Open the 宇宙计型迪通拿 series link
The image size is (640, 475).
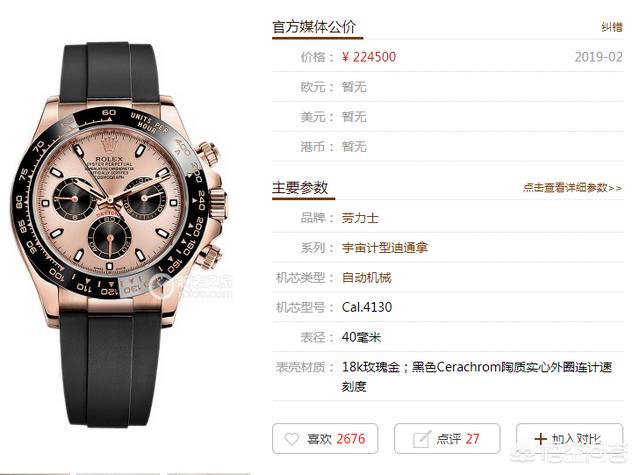pos(384,248)
